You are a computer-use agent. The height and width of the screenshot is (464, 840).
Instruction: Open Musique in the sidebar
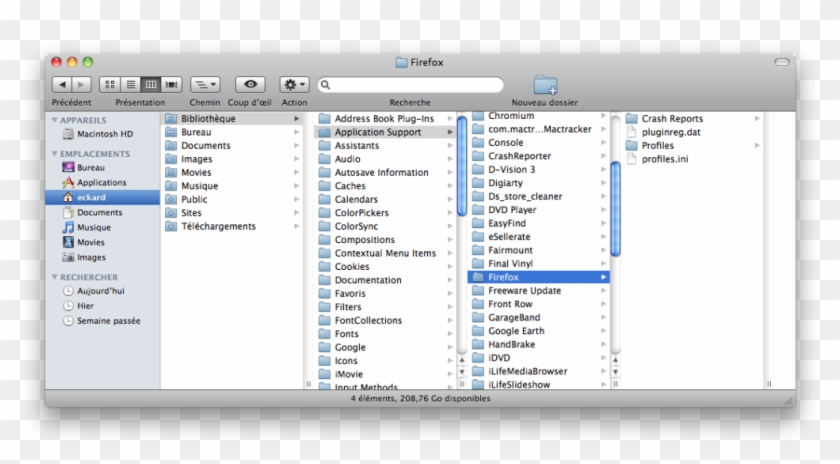pyautogui.click(x=102, y=228)
